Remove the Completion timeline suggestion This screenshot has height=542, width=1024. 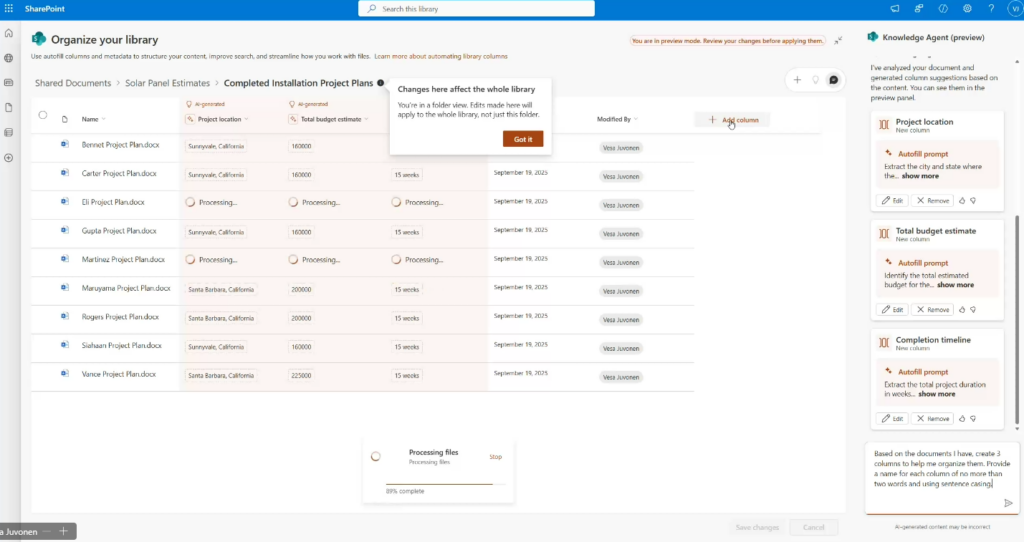[x=933, y=419]
